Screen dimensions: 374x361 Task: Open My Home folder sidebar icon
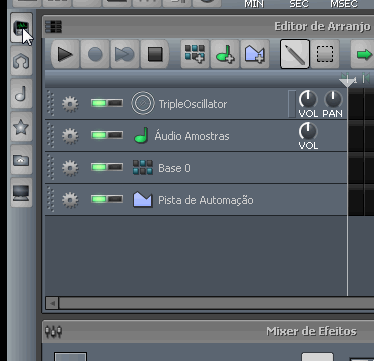pos(21,160)
